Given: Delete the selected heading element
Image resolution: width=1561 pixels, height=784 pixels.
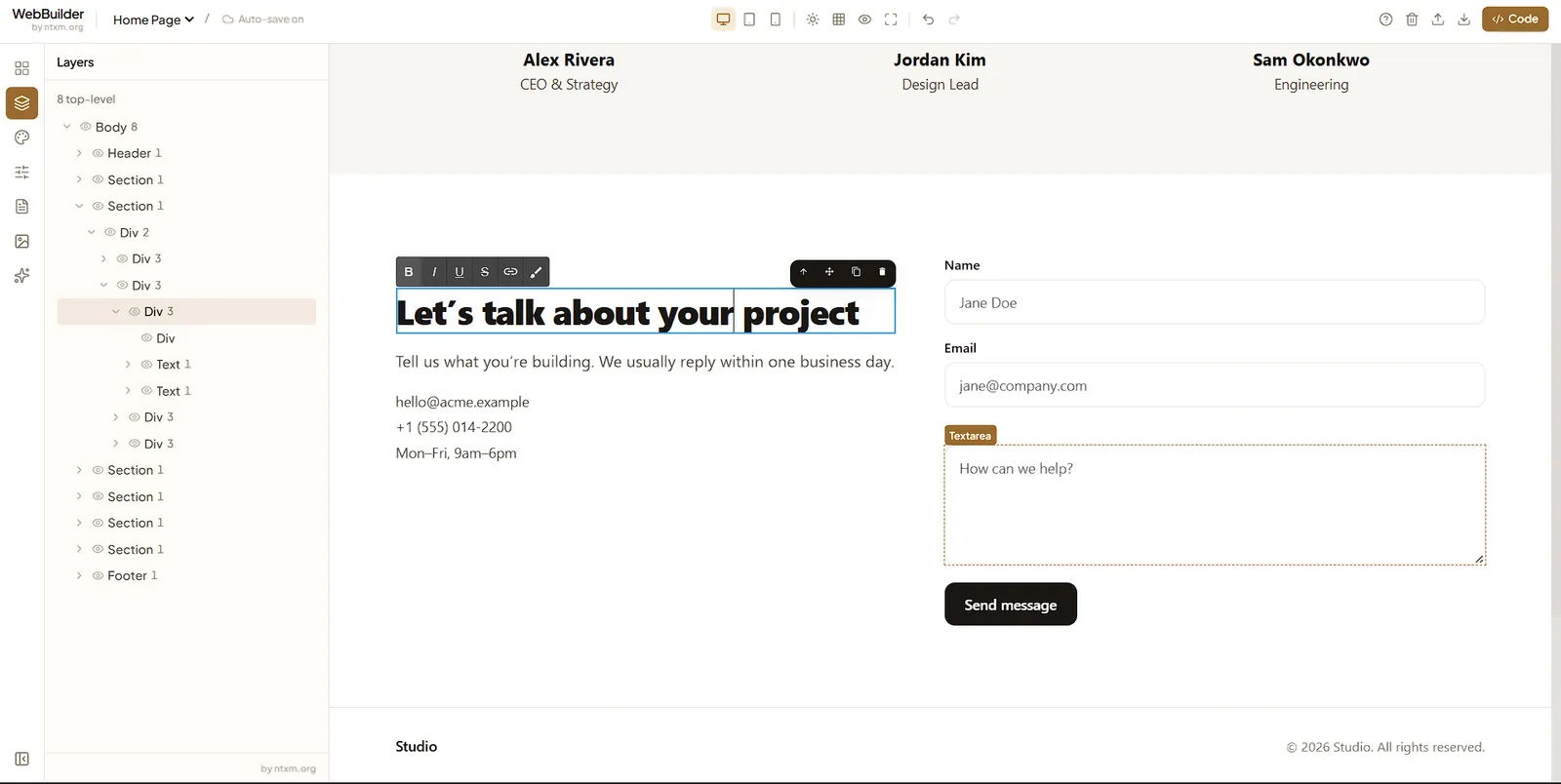Looking at the screenshot, I should [882, 272].
